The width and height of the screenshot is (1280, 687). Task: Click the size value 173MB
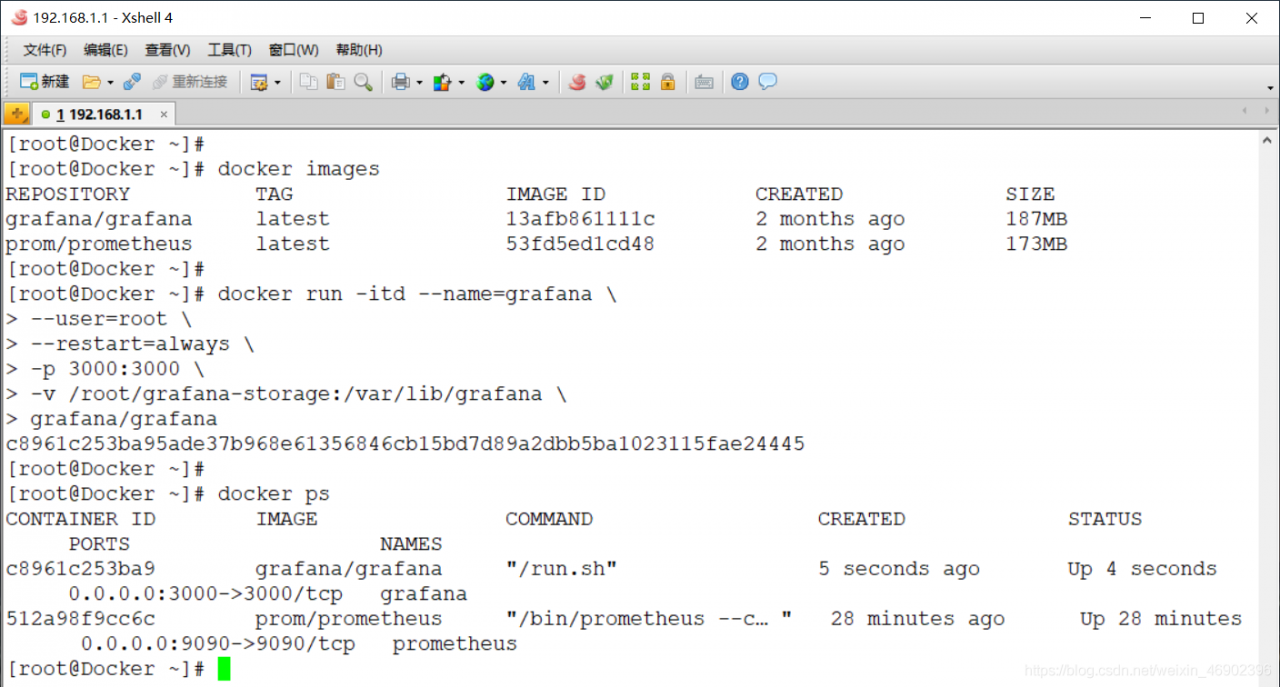[1036, 244]
